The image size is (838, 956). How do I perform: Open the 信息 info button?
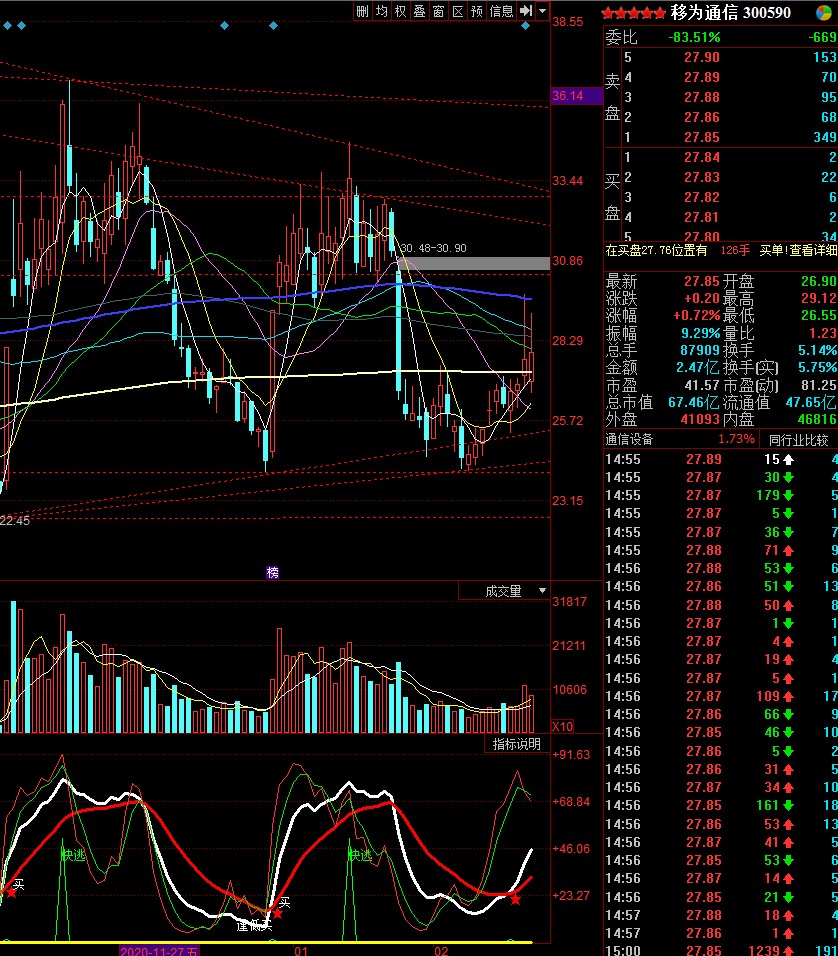501,11
